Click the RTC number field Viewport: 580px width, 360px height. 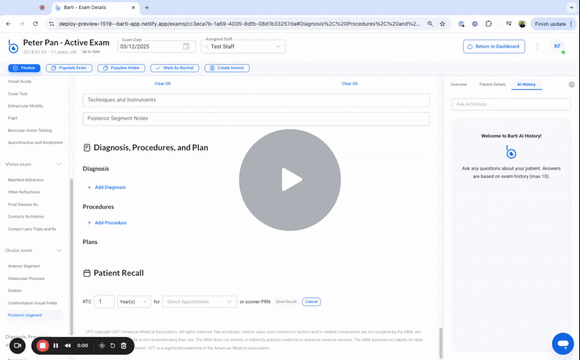(104, 302)
